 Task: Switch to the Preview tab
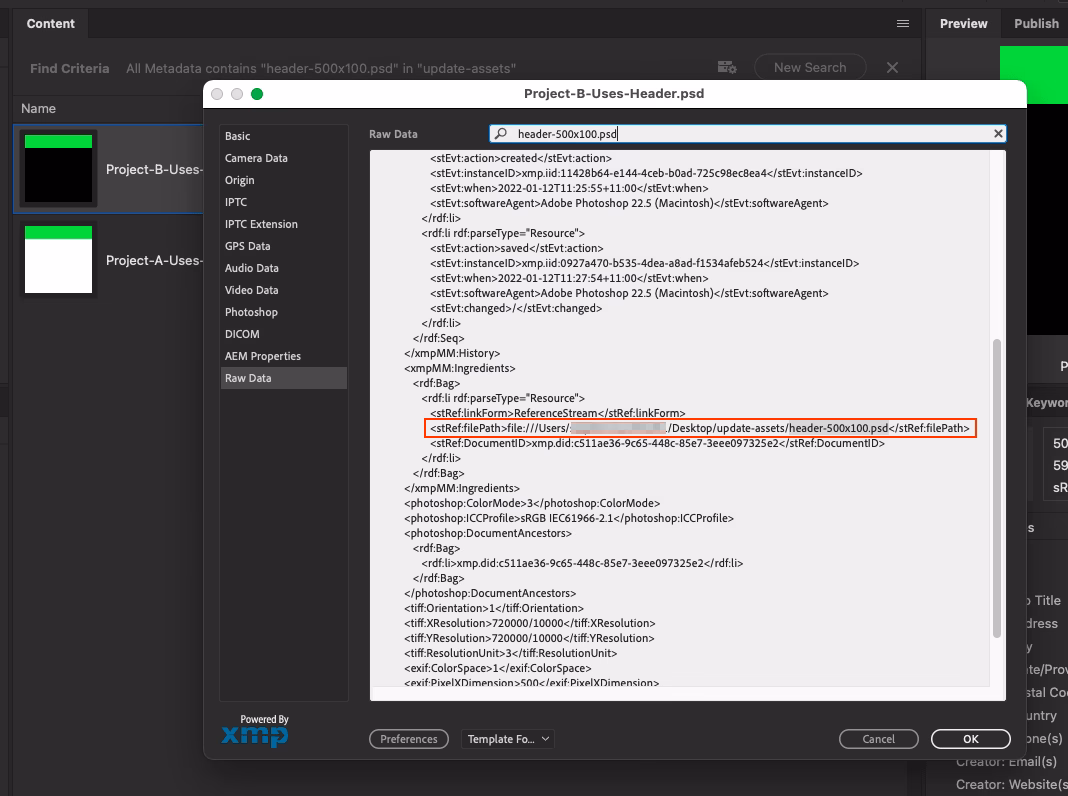962,23
